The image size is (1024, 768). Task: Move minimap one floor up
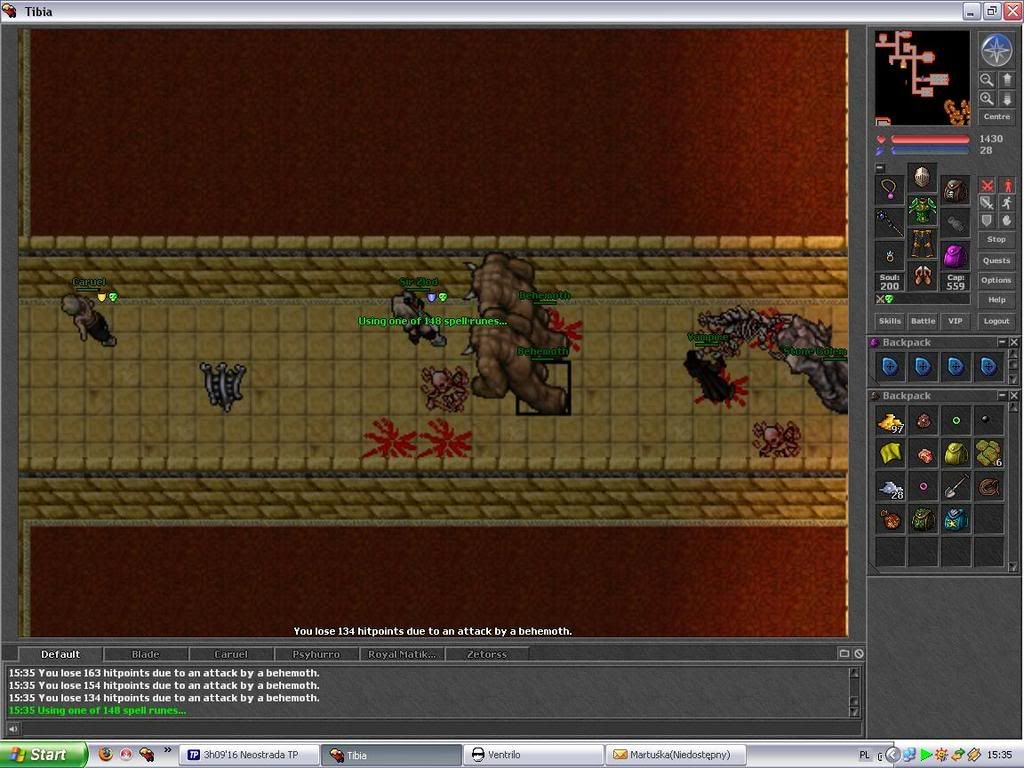coord(1006,80)
